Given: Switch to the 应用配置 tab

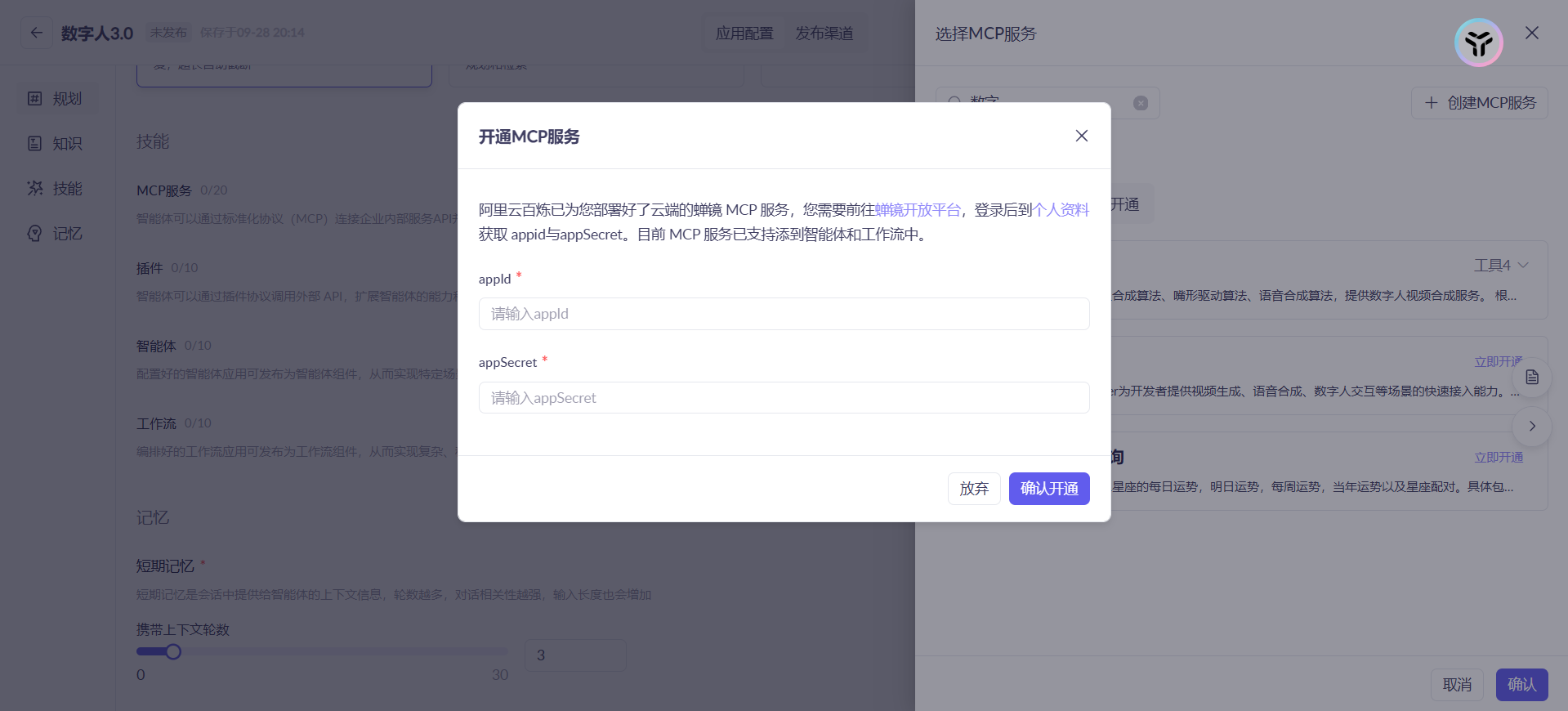Looking at the screenshot, I should (x=744, y=34).
